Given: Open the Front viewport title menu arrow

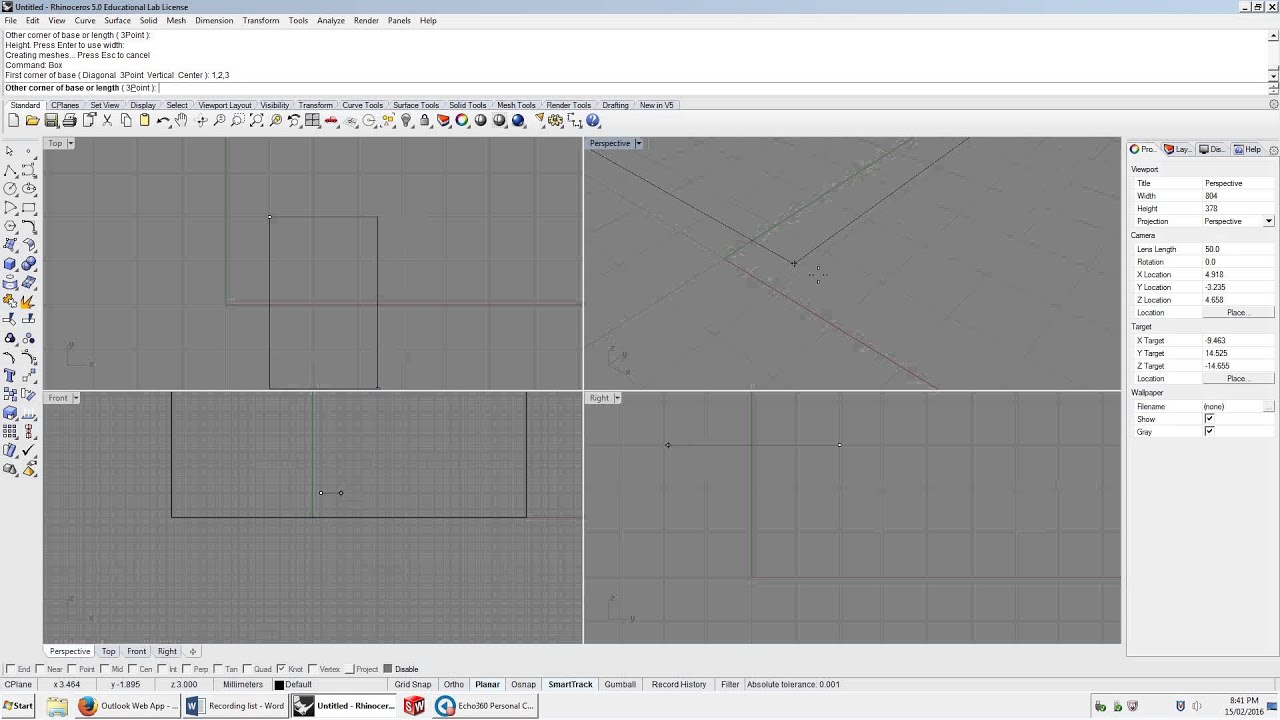Looking at the screenshot, I should (75, 398).
